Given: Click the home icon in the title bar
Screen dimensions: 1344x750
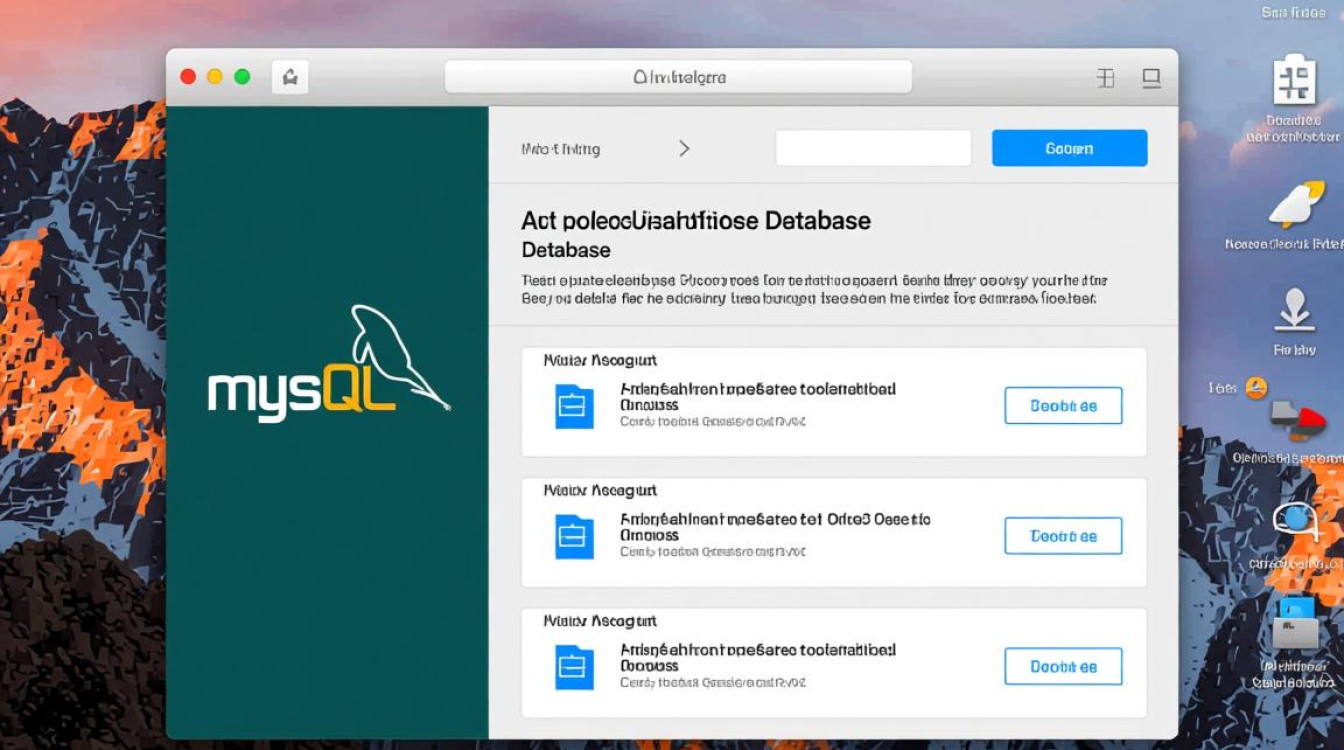Looking at the screenshot, I should tap(290, 76).
